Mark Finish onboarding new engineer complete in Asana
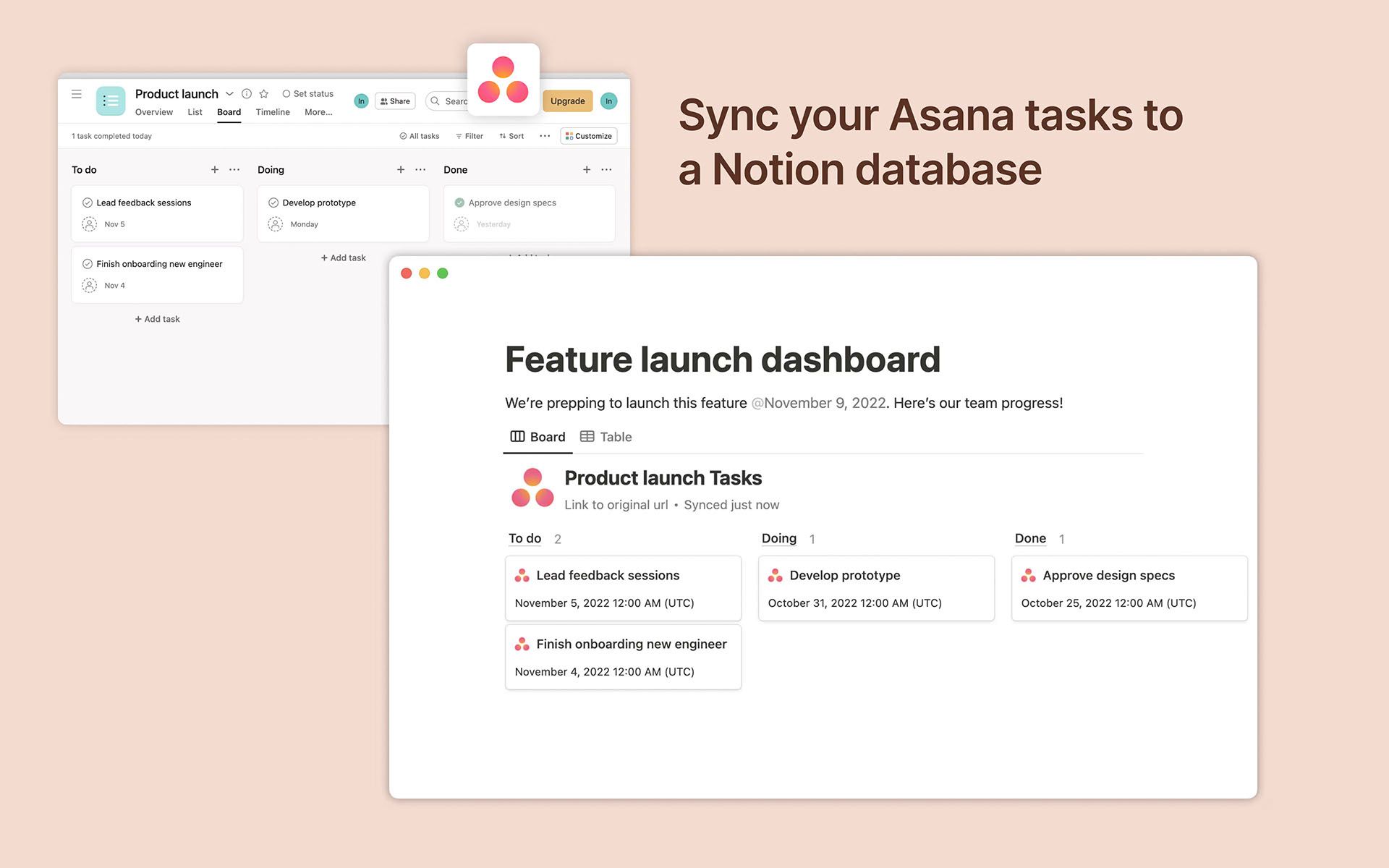The image size is (1389, 868). tap(88, 264)
